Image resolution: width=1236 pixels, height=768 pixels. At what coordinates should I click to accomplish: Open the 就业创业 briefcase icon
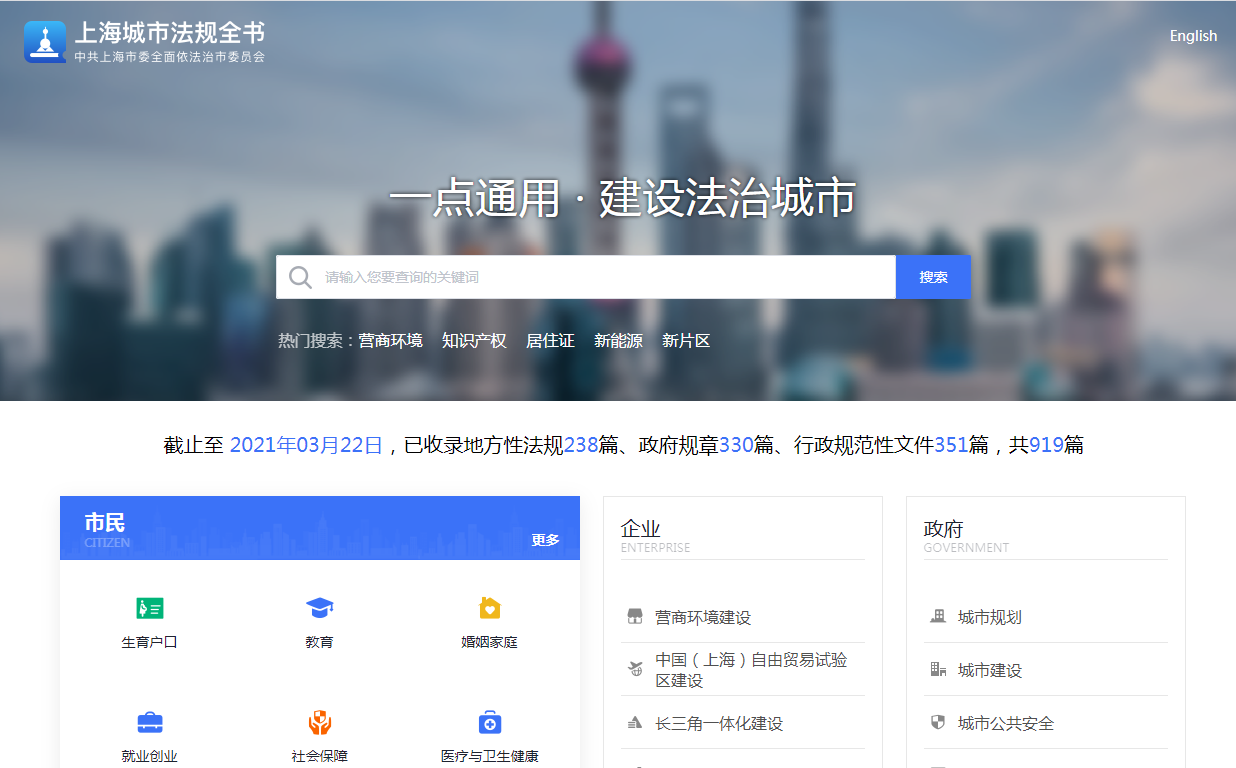click(x=150, y=722)
